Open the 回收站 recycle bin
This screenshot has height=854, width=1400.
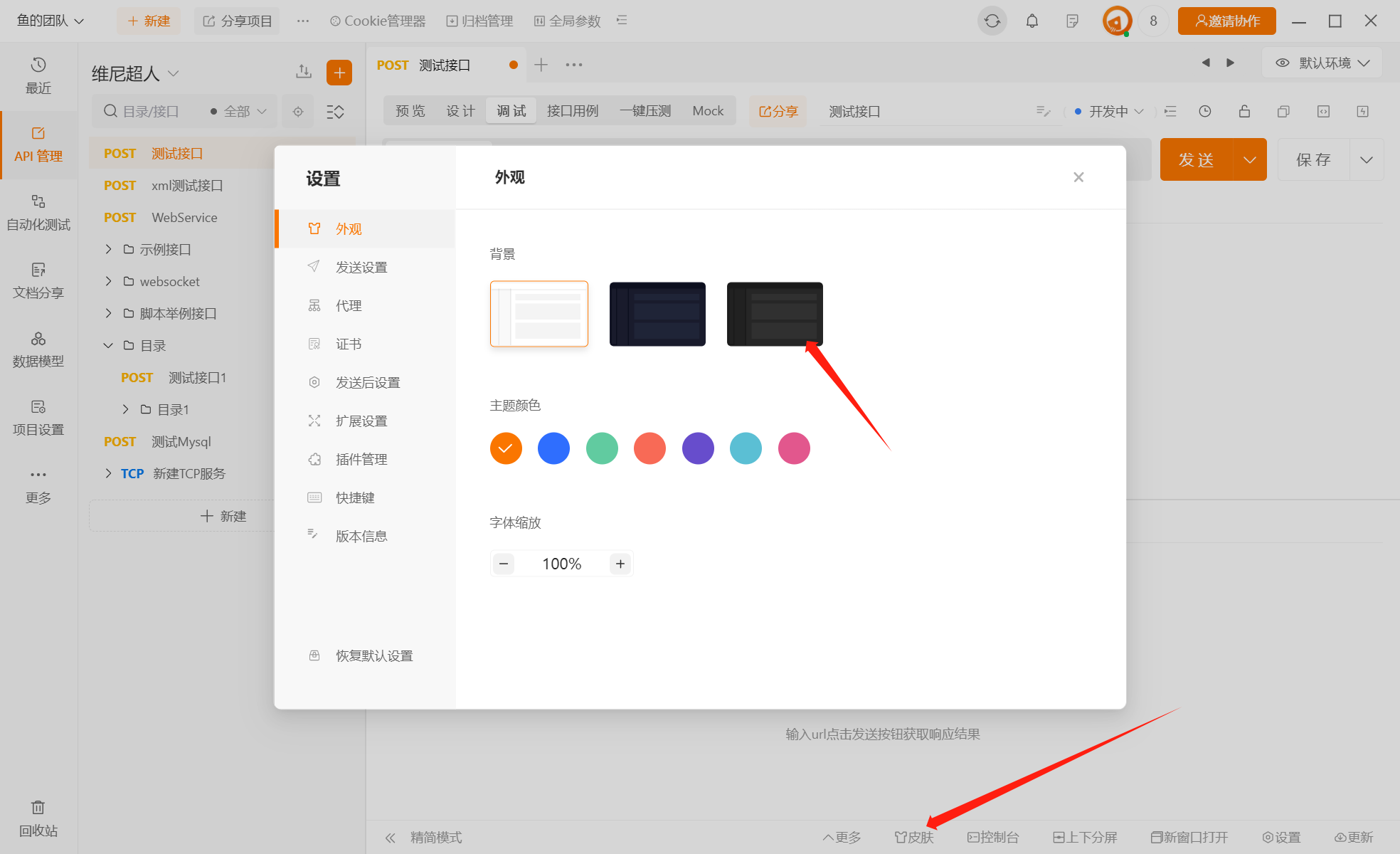(x=38, y=818)
